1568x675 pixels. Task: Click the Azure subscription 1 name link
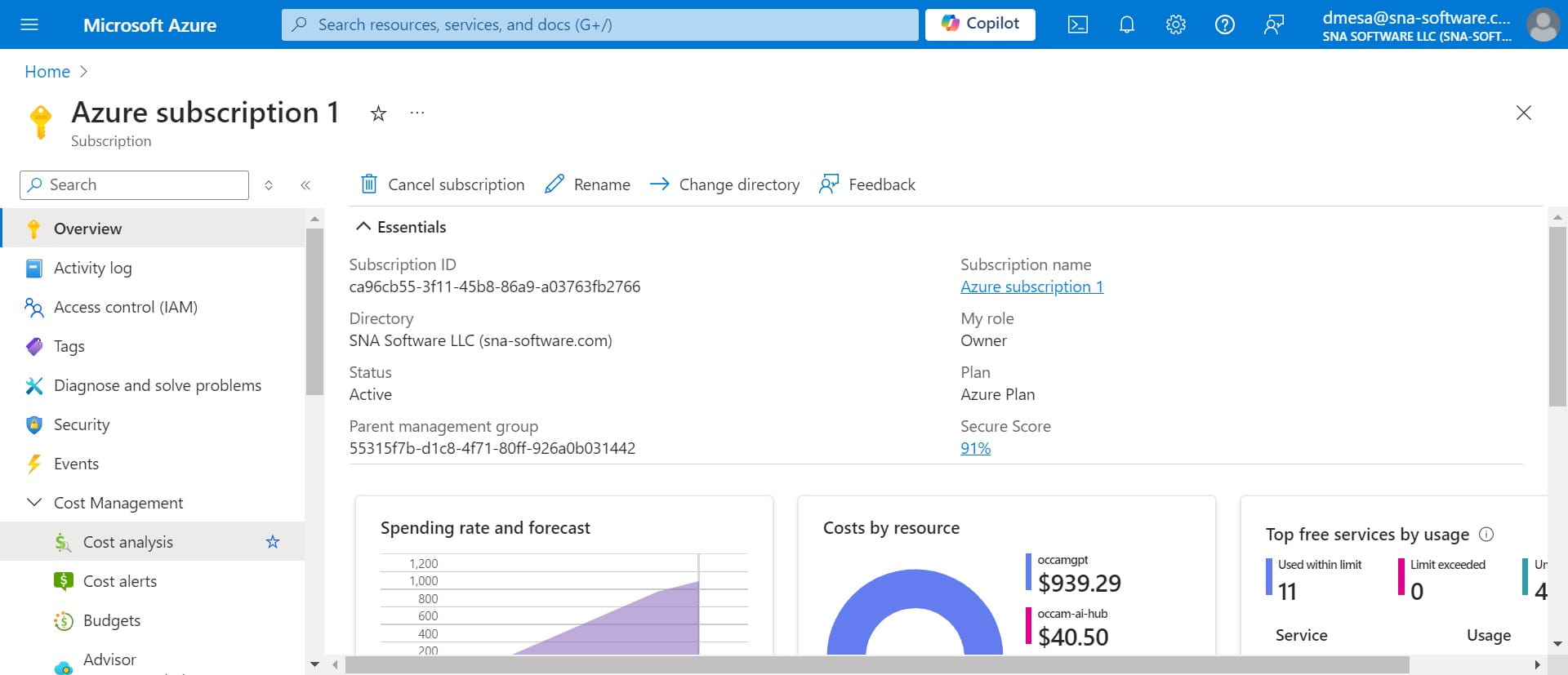pos(1031,286)
